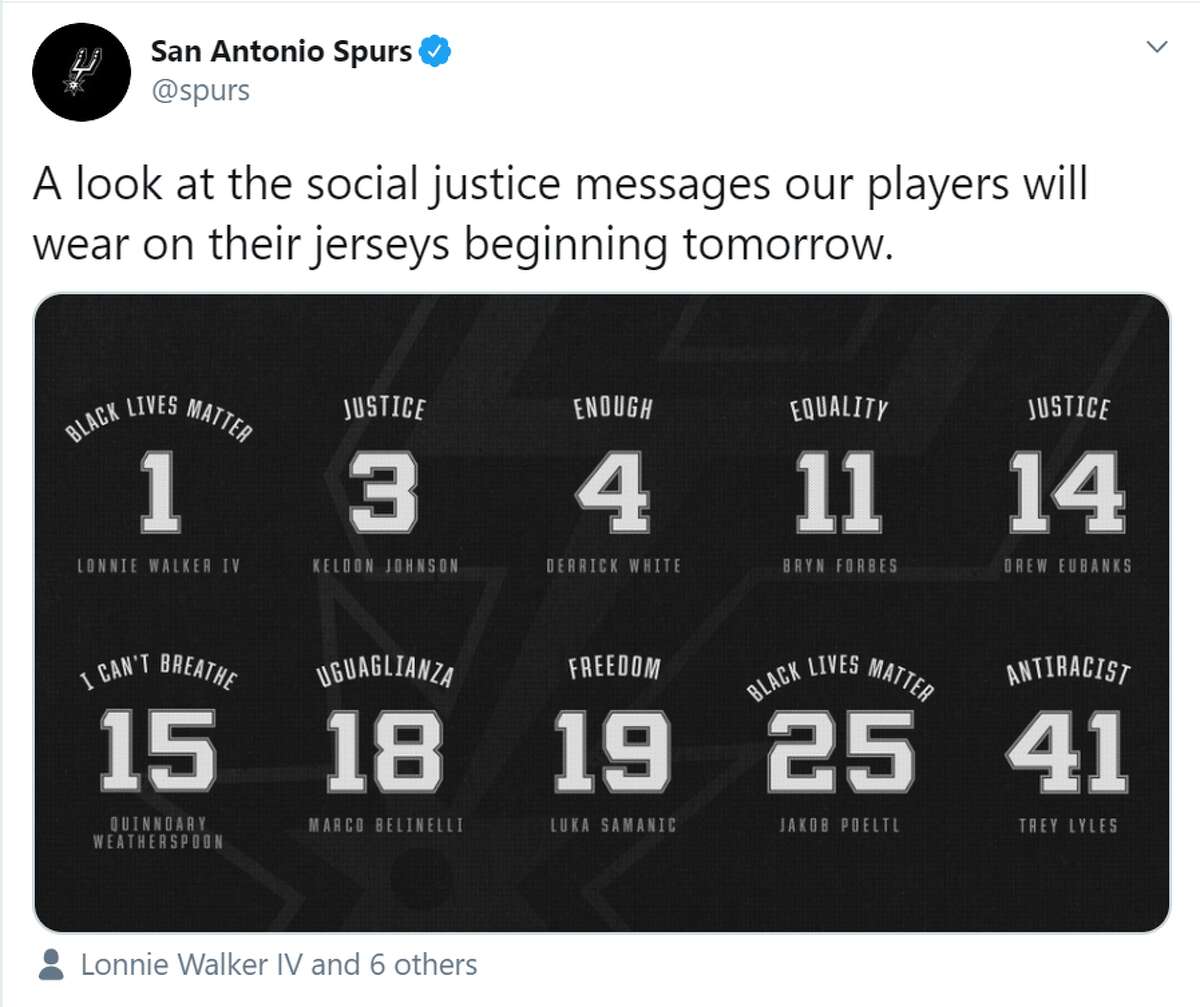This screenshot has height=1007, width=1200.
Task: Open the San Antonio Spurs account name
Action: tap(281, 51)
